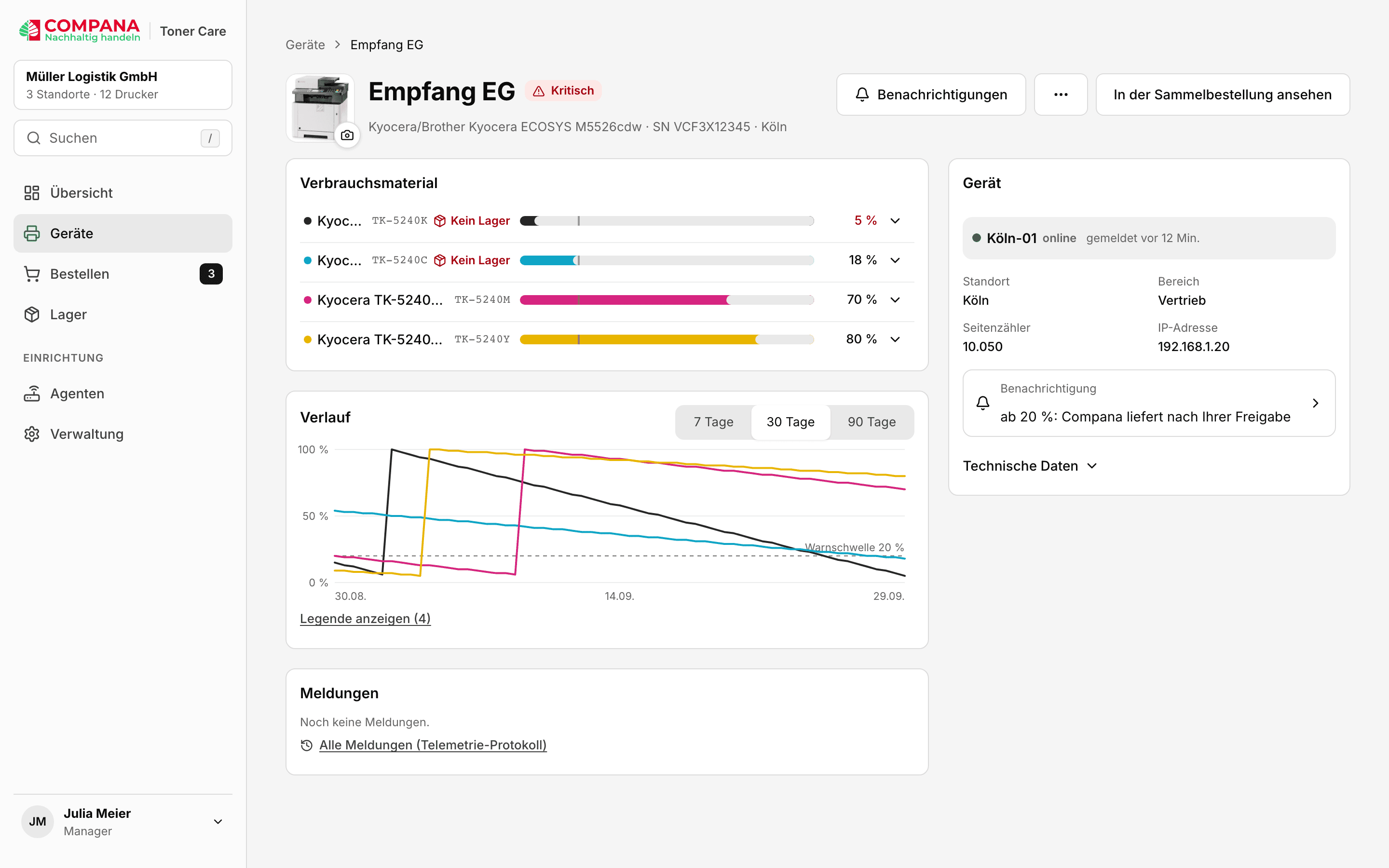Open the Übersicht dashboard icon

click(x=31, y=193)
